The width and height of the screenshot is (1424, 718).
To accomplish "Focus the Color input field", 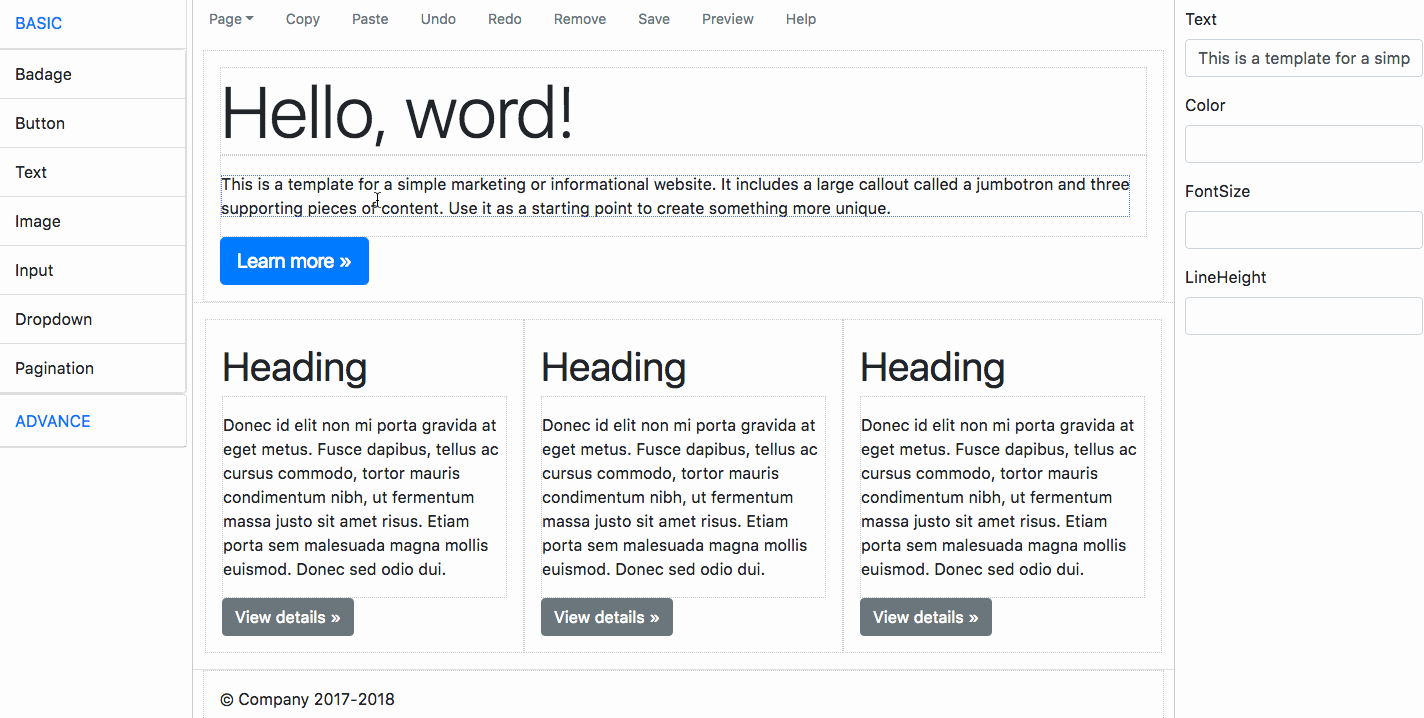I will click(1303, 144).
